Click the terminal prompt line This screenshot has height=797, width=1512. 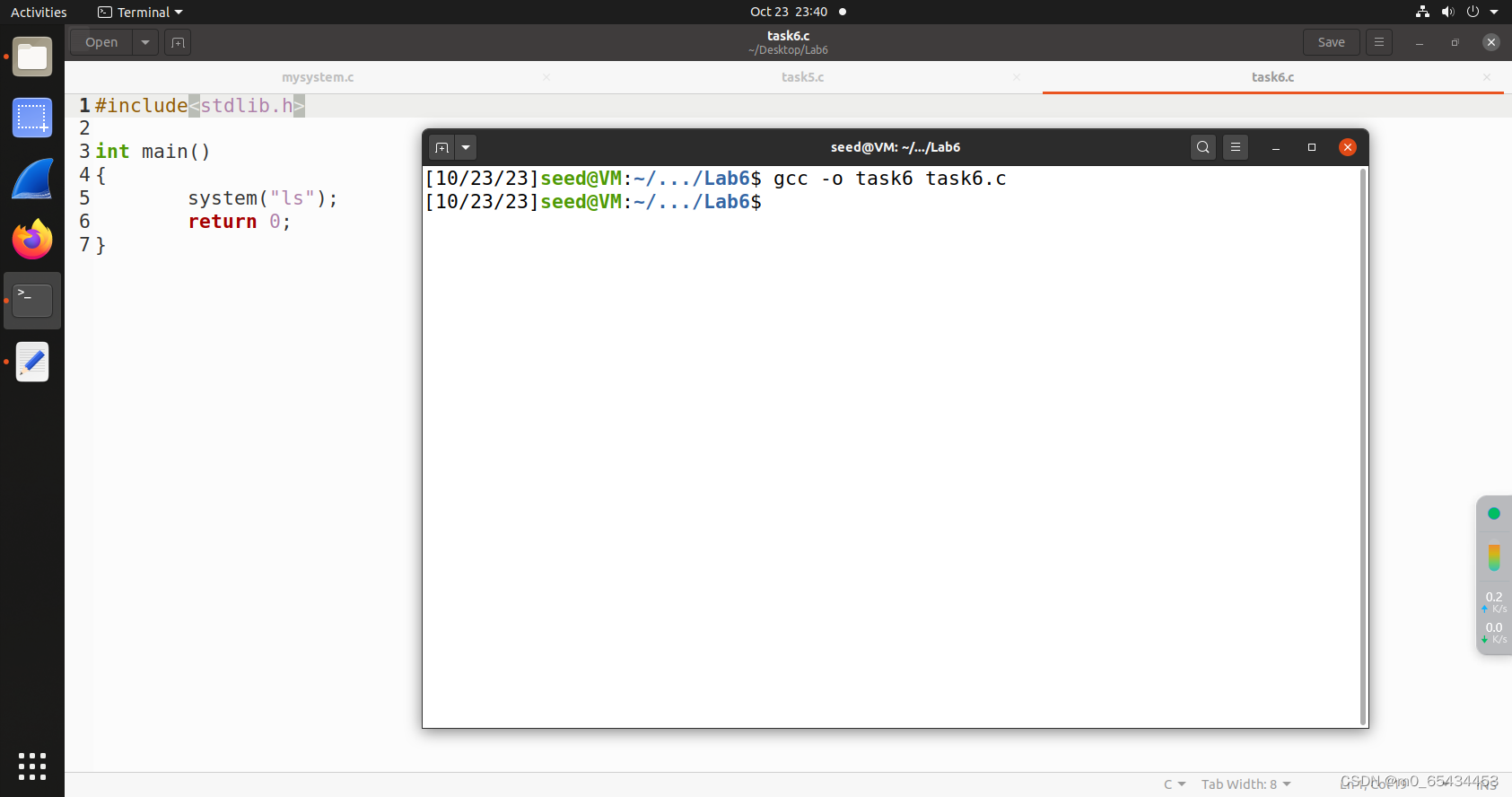(593, 202)
